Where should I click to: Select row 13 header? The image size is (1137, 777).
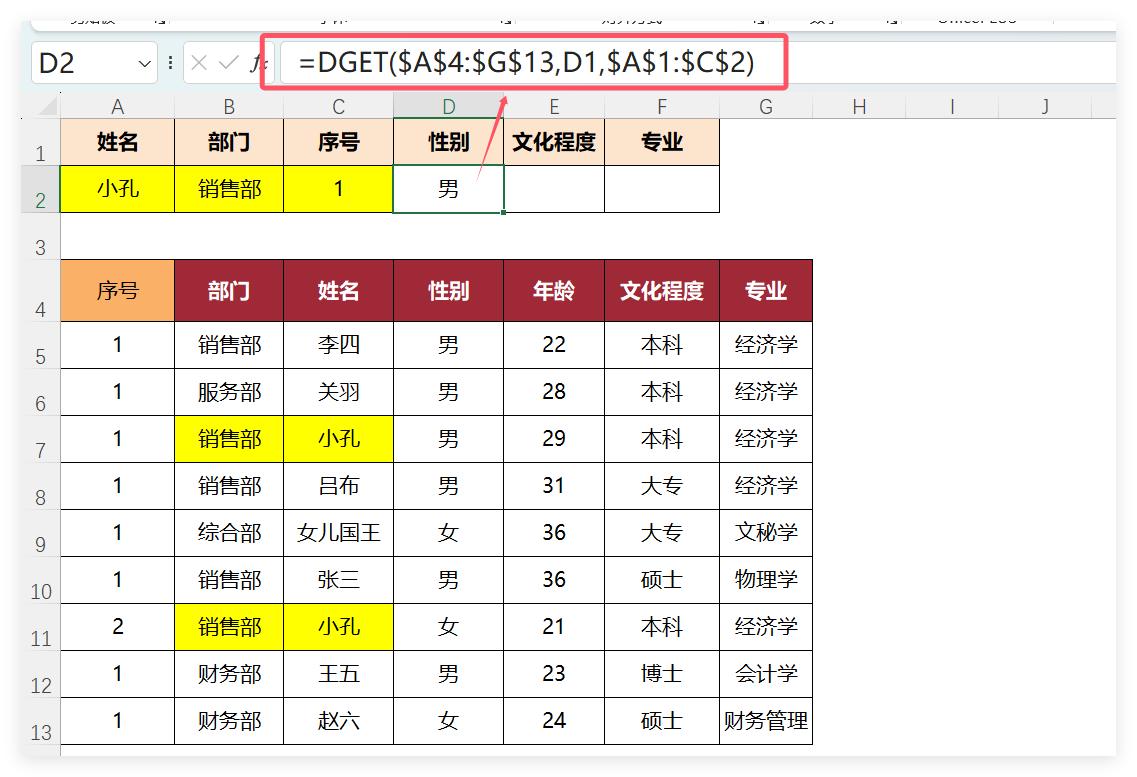coord(41,722)
